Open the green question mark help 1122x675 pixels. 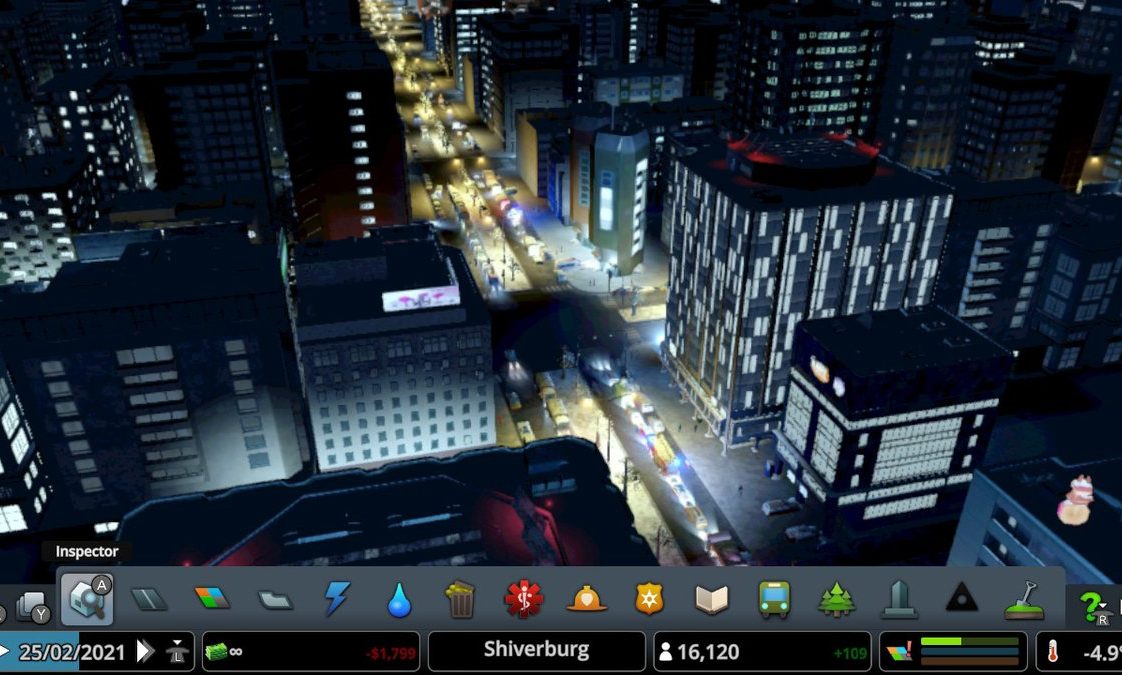click(1092, 607)
